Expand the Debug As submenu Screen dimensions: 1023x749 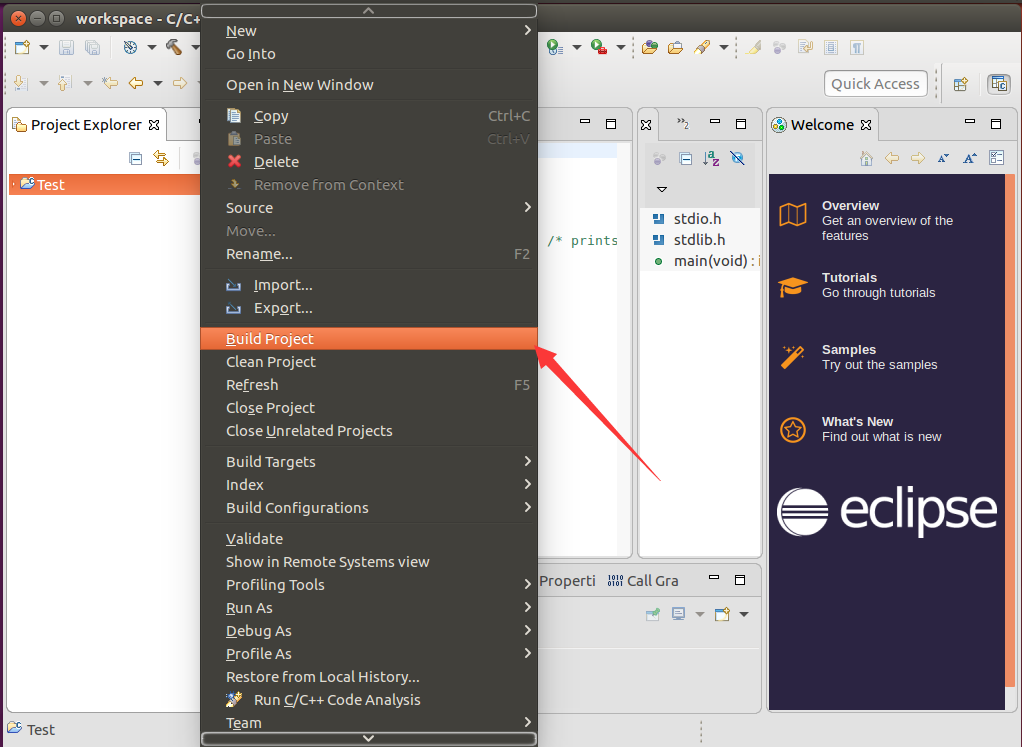(369, 631)
